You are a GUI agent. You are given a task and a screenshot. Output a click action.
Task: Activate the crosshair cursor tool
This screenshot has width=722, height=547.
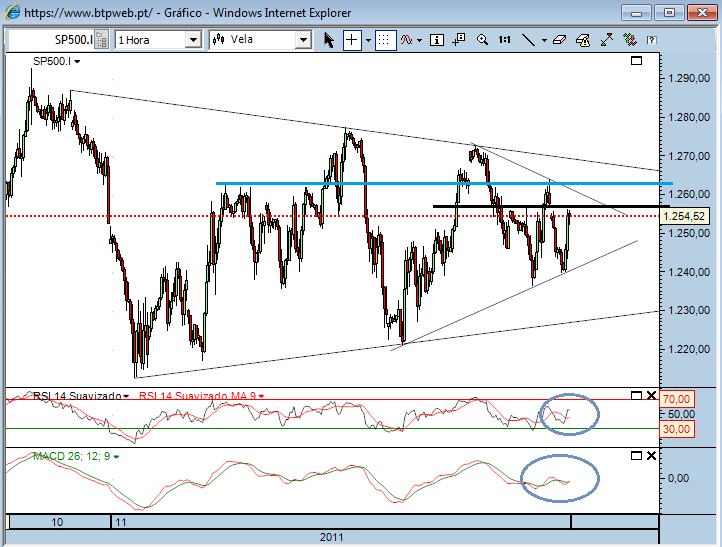pyautogui.click(x=352, y=40)
